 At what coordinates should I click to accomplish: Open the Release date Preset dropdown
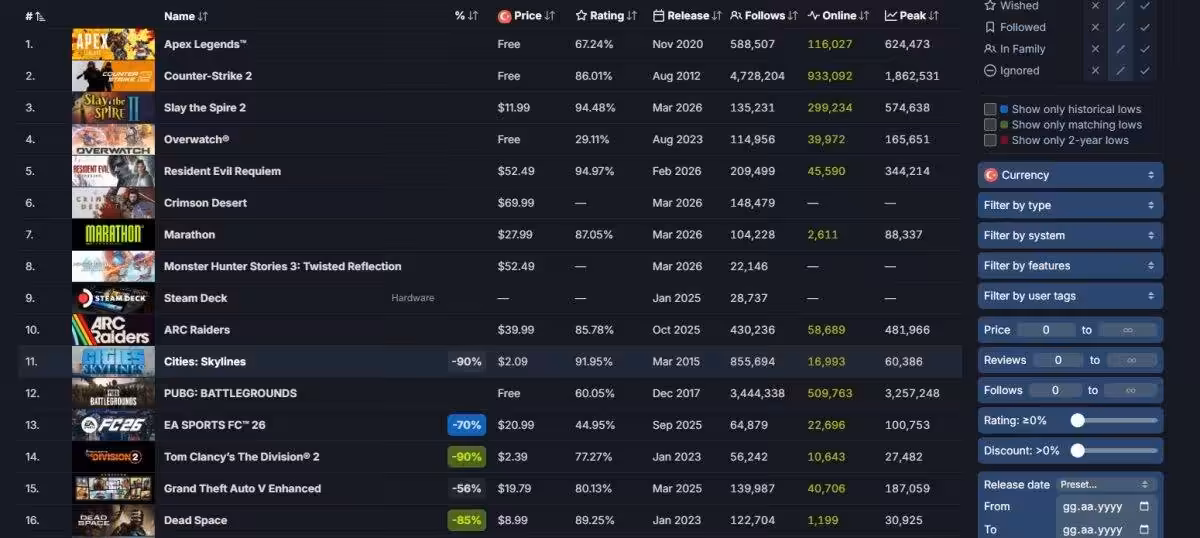1107,485
